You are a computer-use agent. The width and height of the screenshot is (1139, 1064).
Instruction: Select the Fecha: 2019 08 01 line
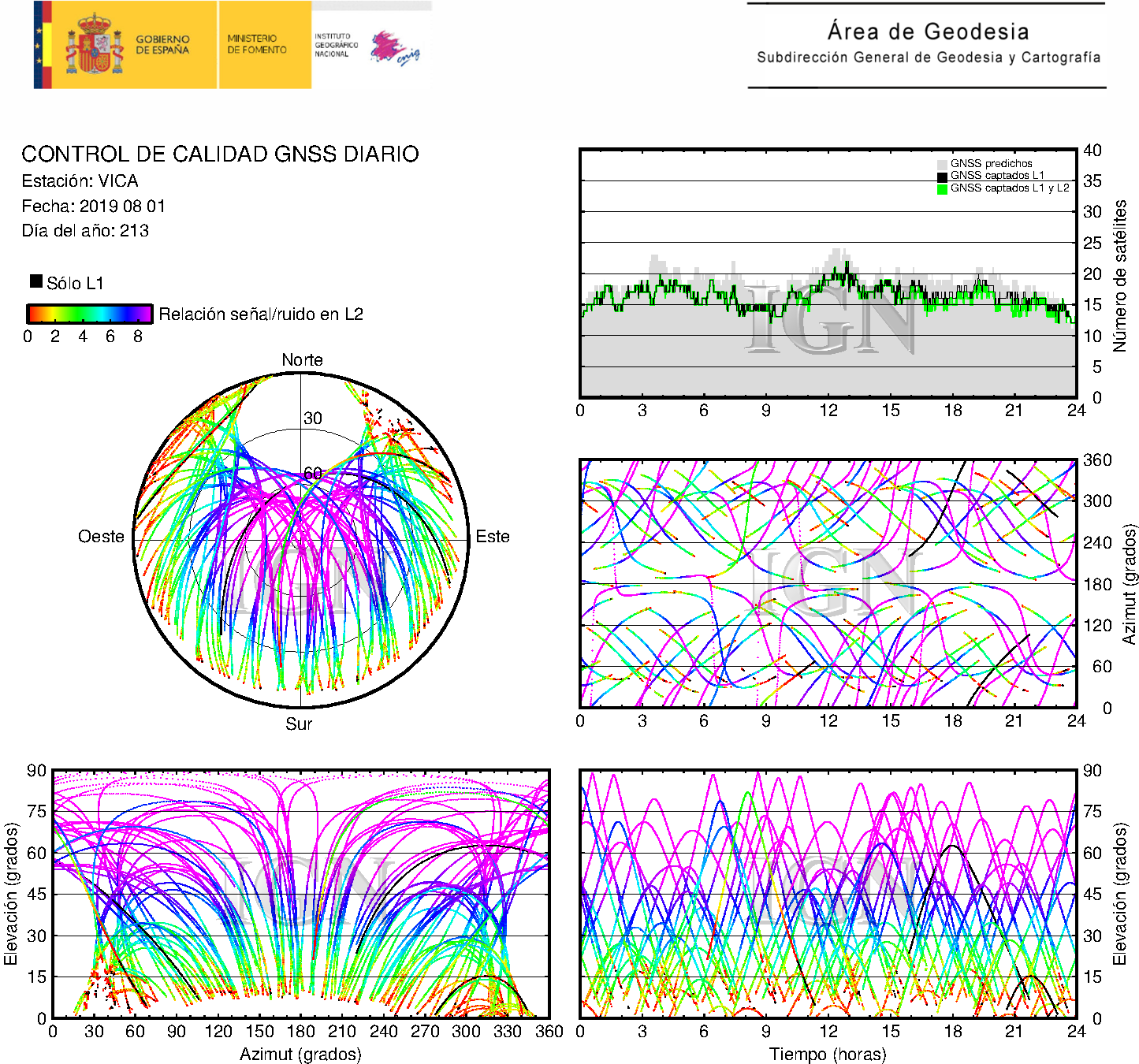click(93, 206)
